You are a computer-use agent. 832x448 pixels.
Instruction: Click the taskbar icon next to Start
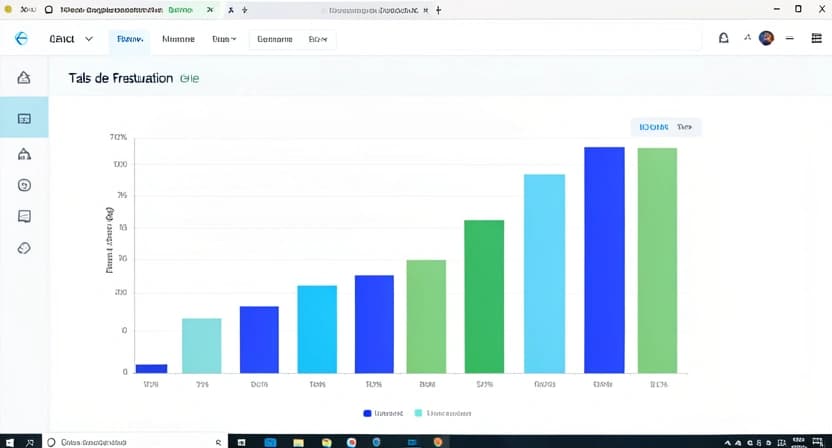(x=30, y=442)
